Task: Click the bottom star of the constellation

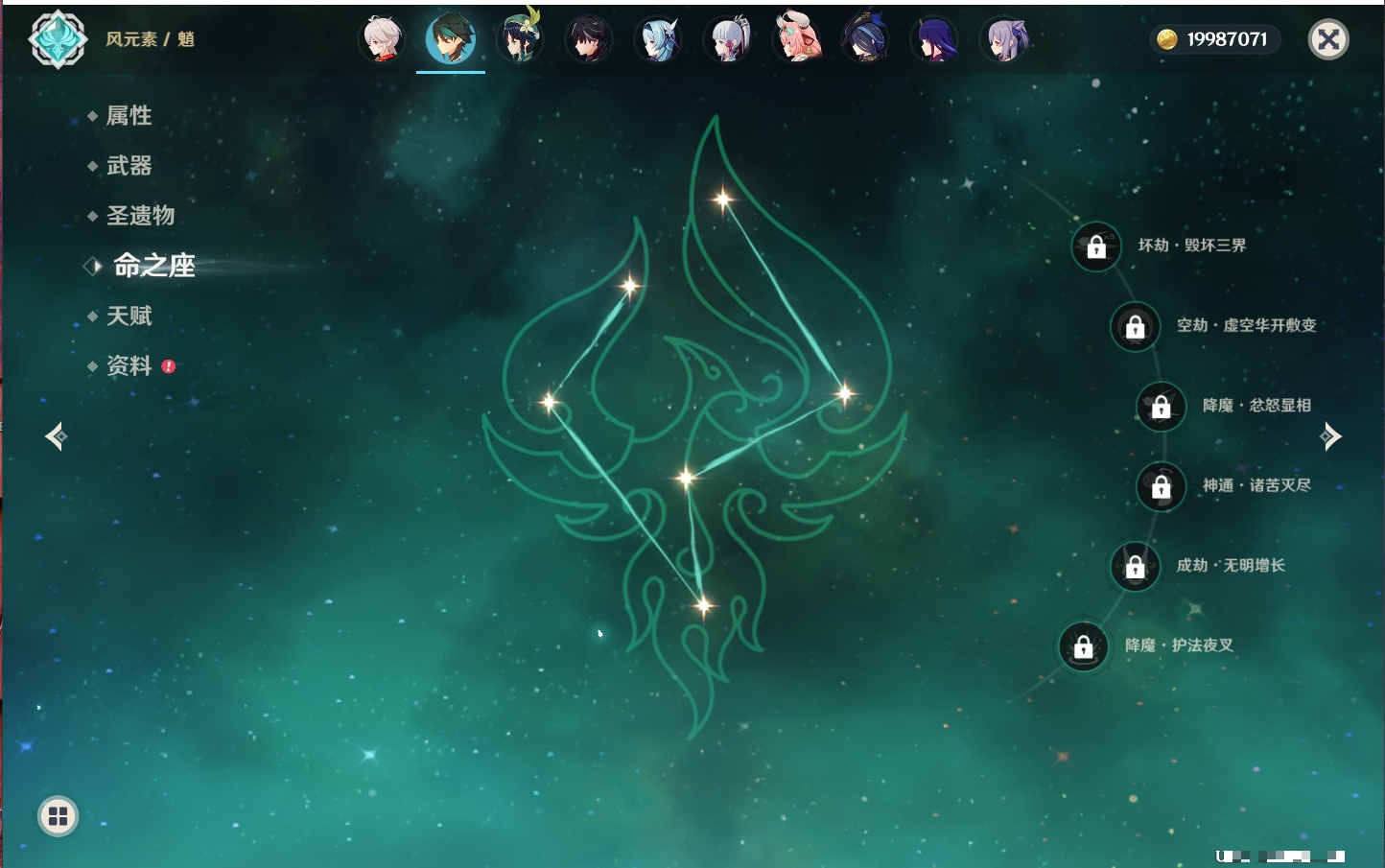Action: coord(704,605)
